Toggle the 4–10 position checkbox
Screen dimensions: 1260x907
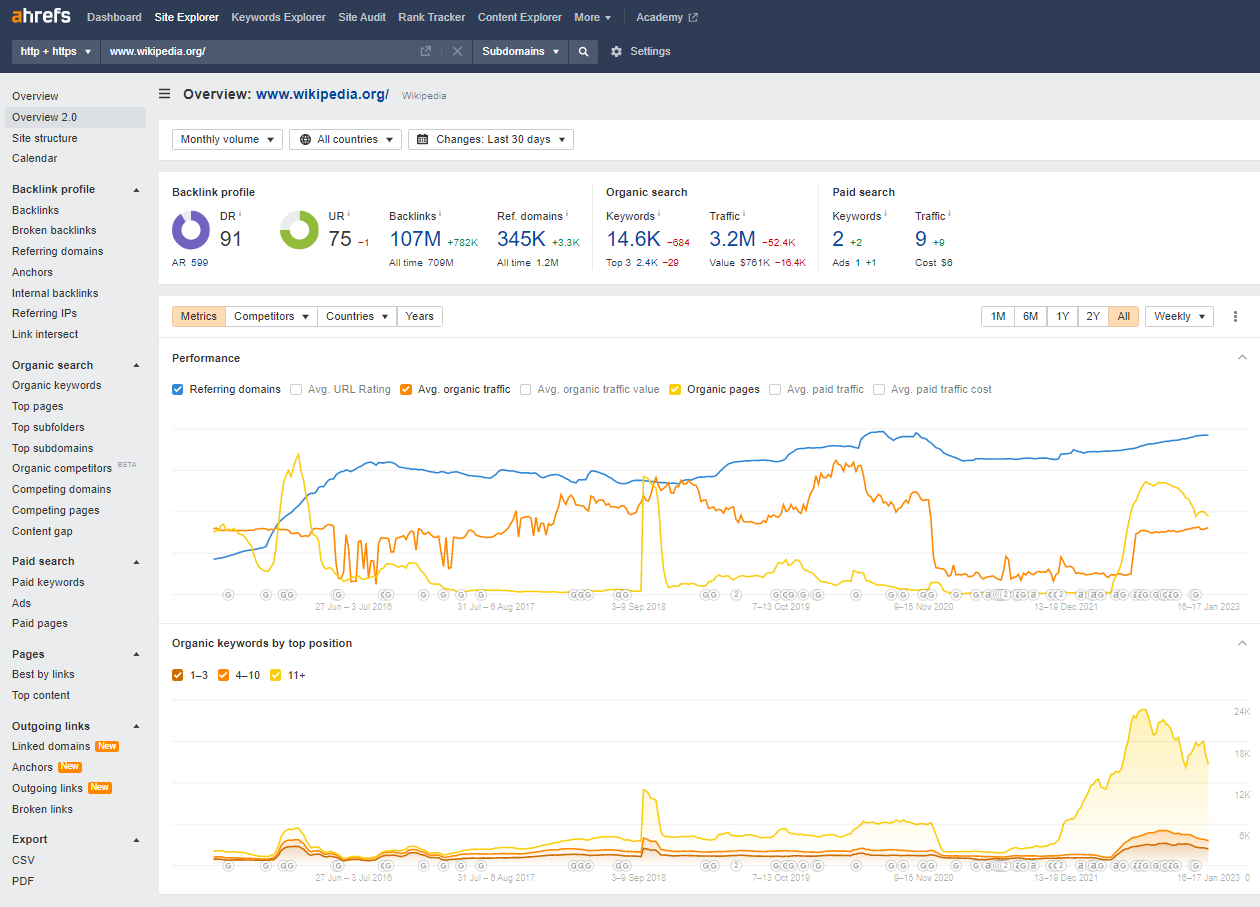coord(224,675)
